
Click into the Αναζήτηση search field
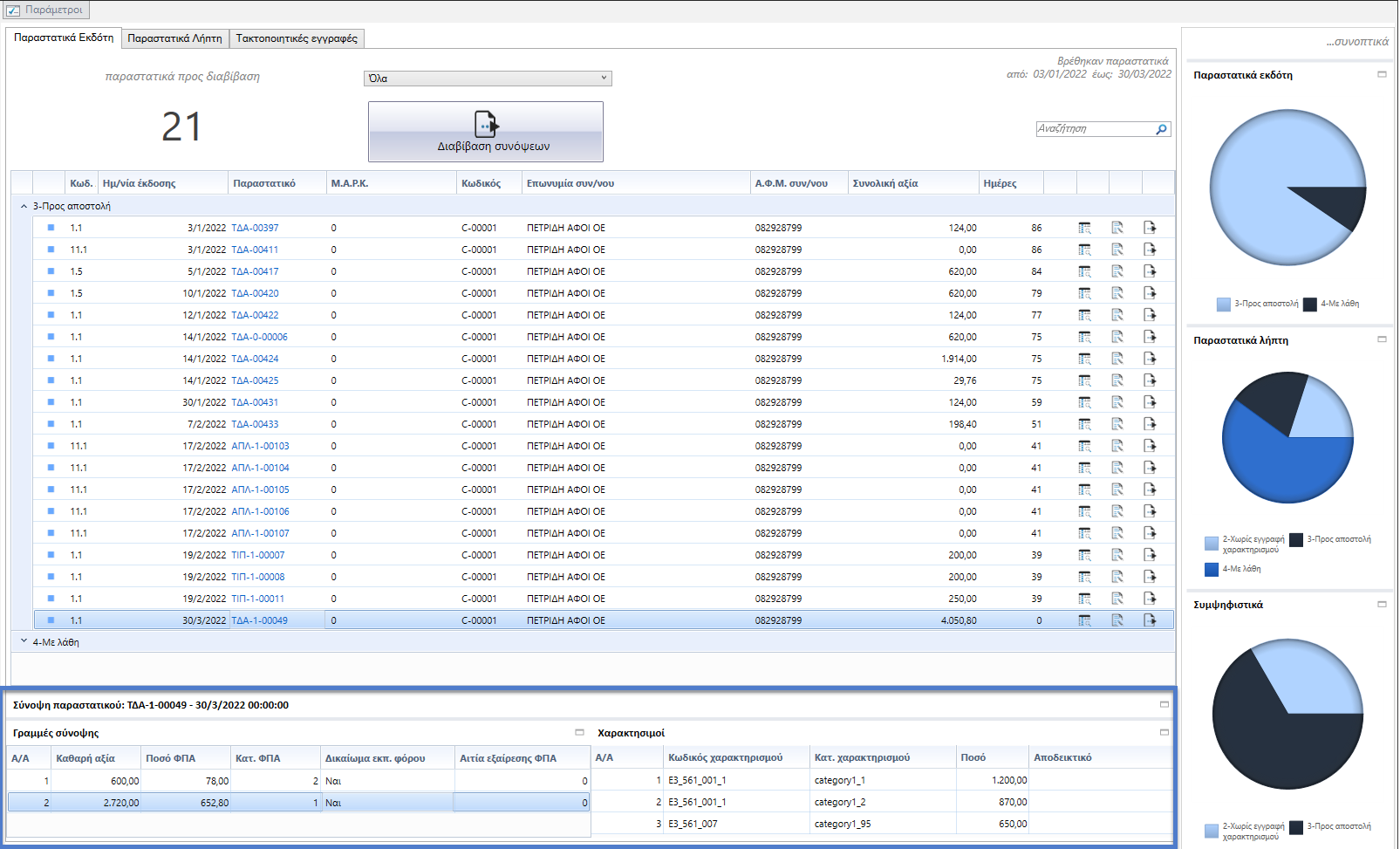pos(1095,129)
